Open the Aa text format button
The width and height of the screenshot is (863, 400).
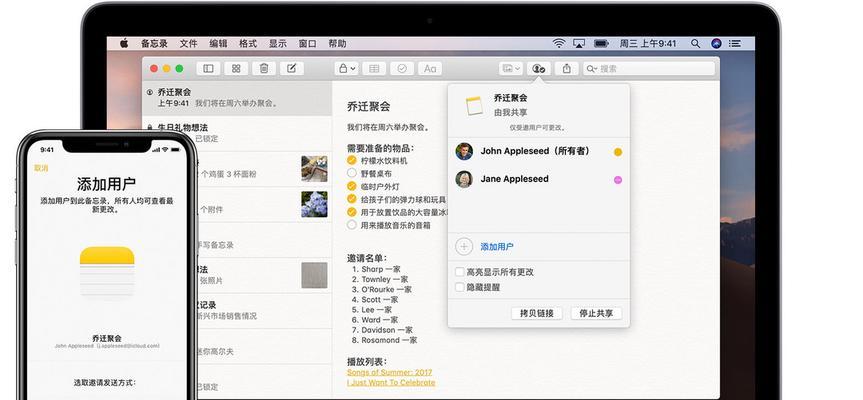pos(430,68)
